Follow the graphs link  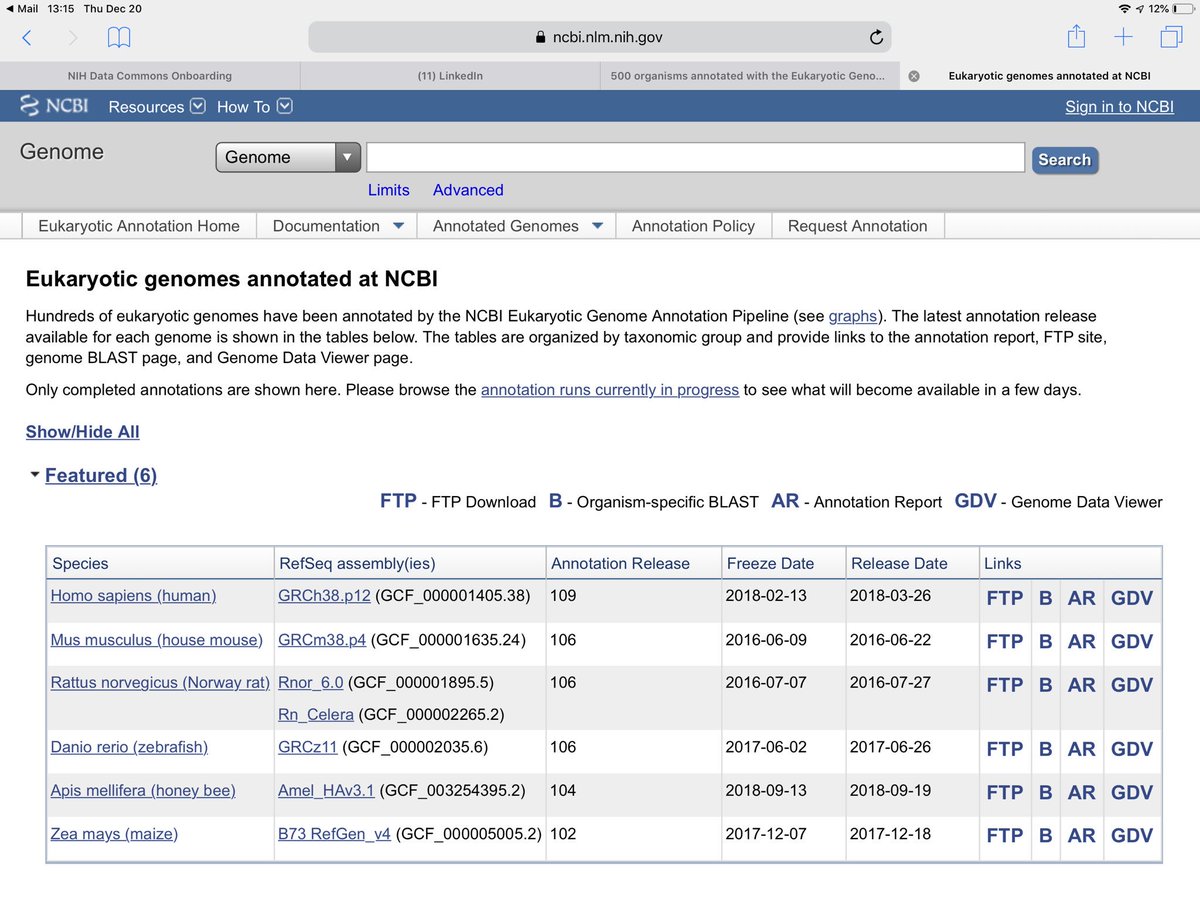(x=852, y=316)
